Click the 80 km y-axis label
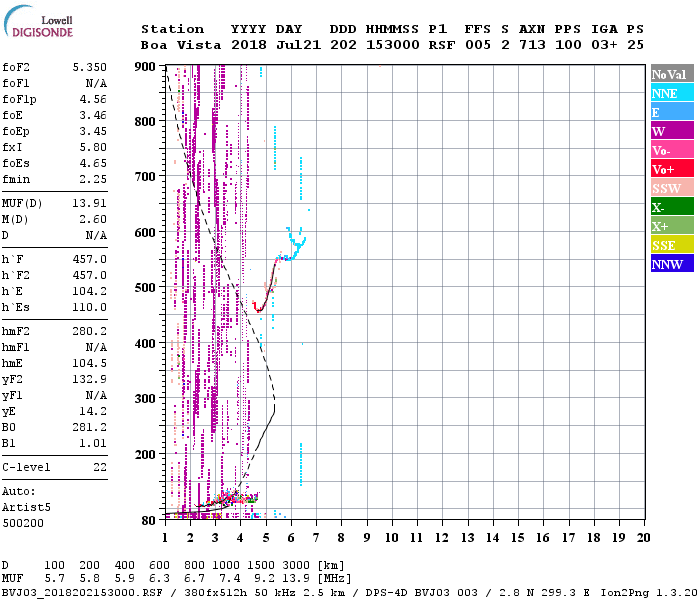700x600 pixels. click(x=148, y=521)
